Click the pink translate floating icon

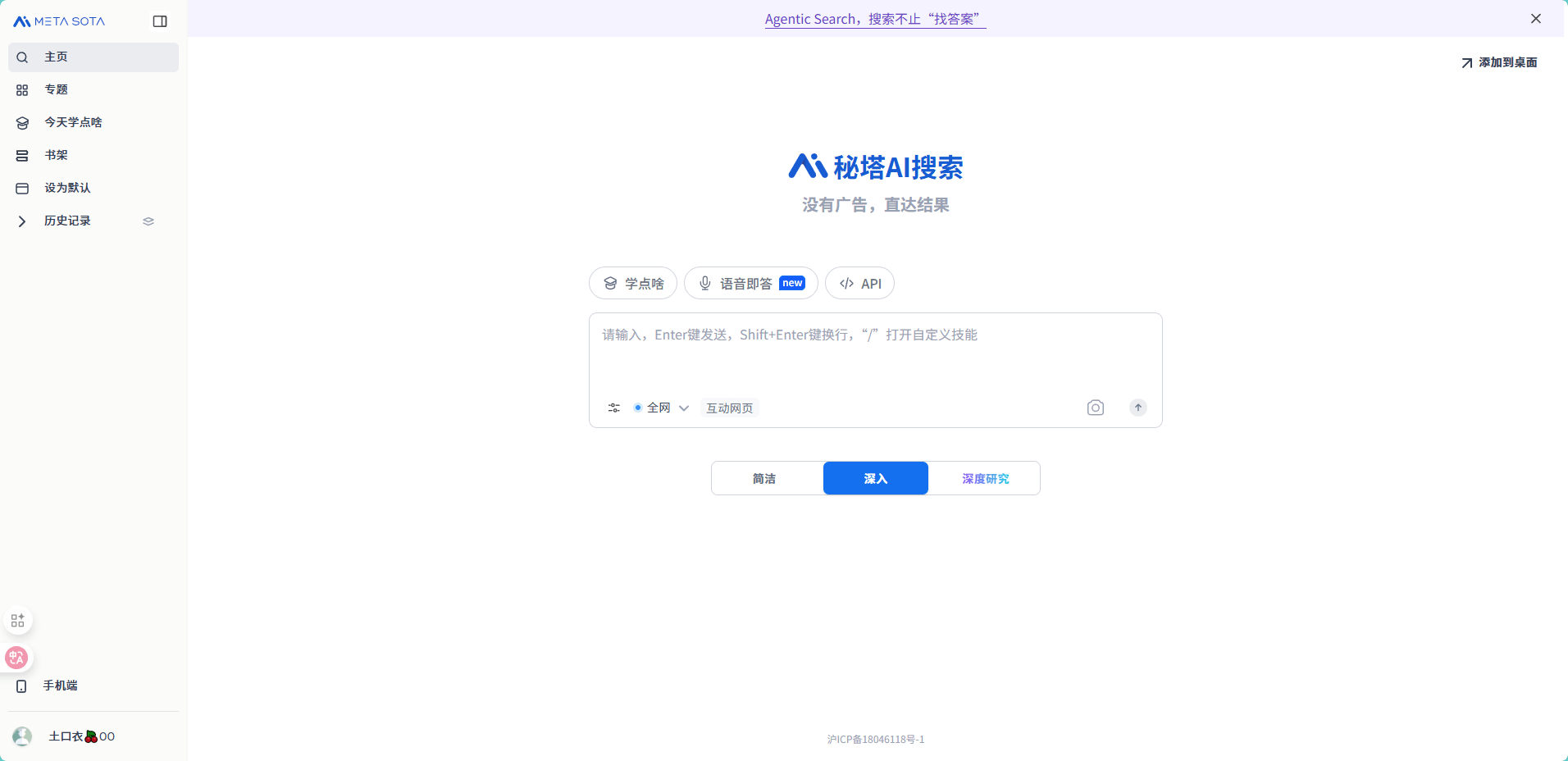click(16, 658)
